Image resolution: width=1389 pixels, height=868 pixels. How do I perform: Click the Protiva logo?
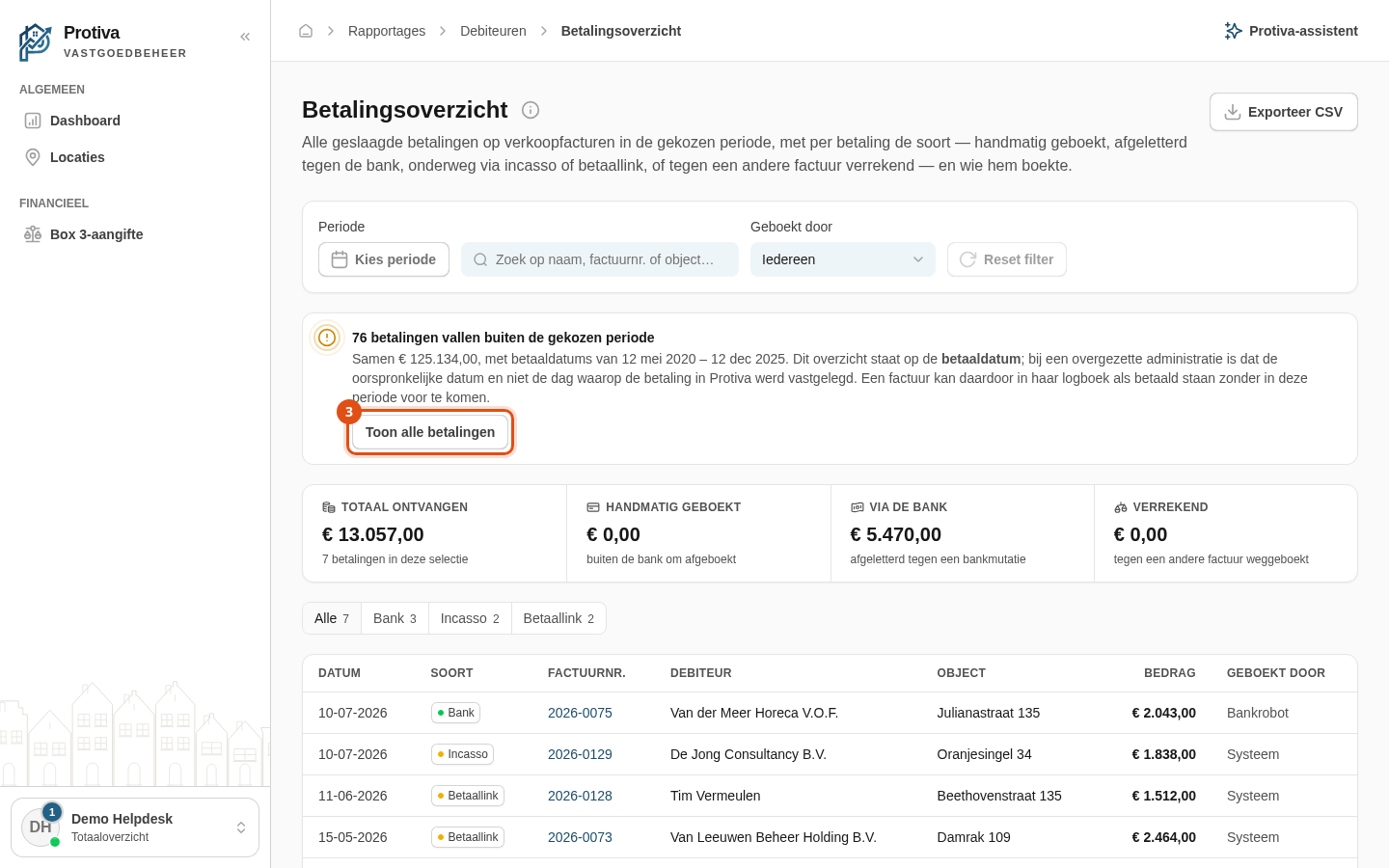tap(36, 42)
